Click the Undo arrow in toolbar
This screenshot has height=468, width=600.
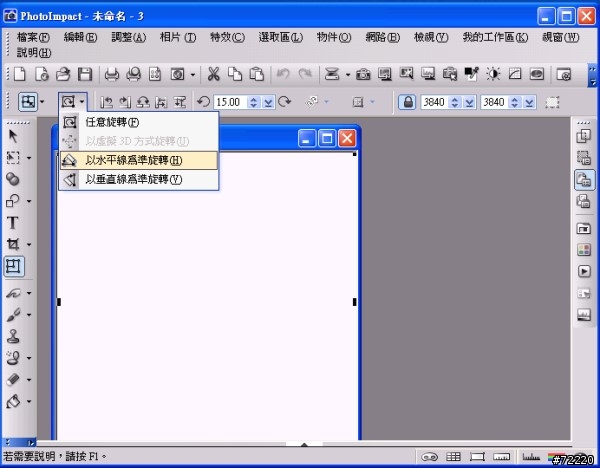[283, 73]
